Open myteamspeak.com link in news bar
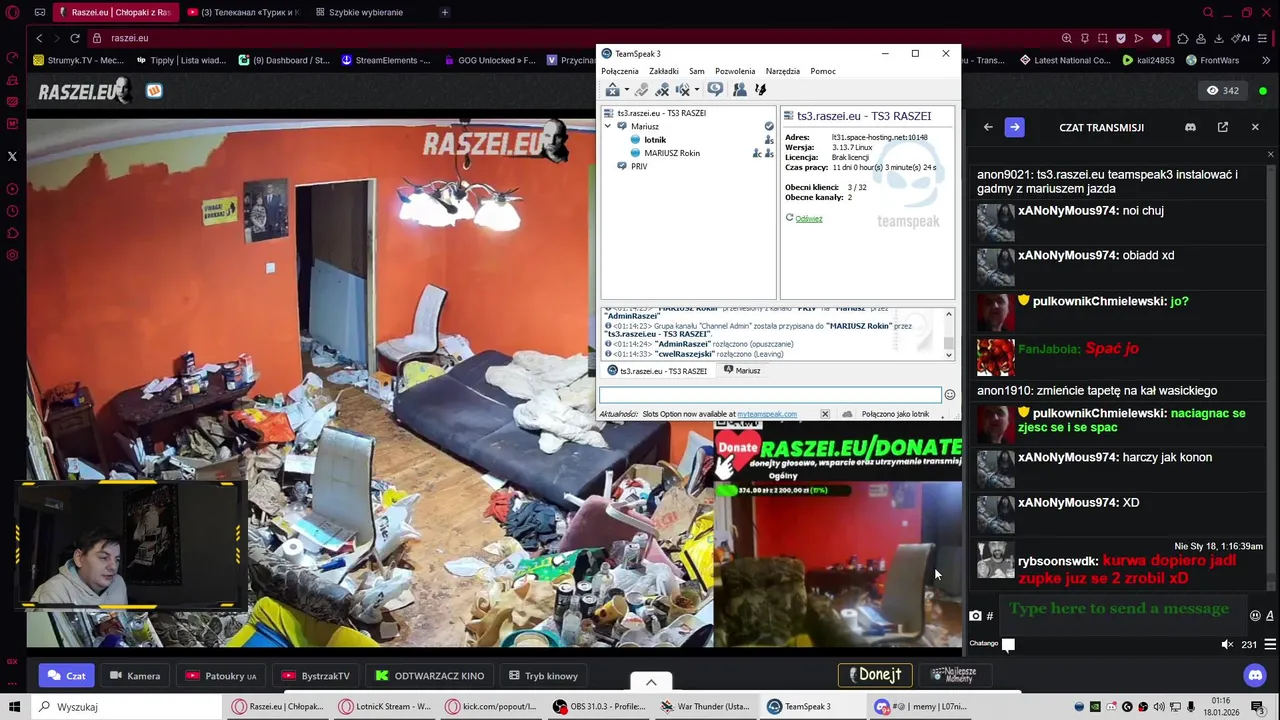The image size is (1280, 720). pos(767,414)
